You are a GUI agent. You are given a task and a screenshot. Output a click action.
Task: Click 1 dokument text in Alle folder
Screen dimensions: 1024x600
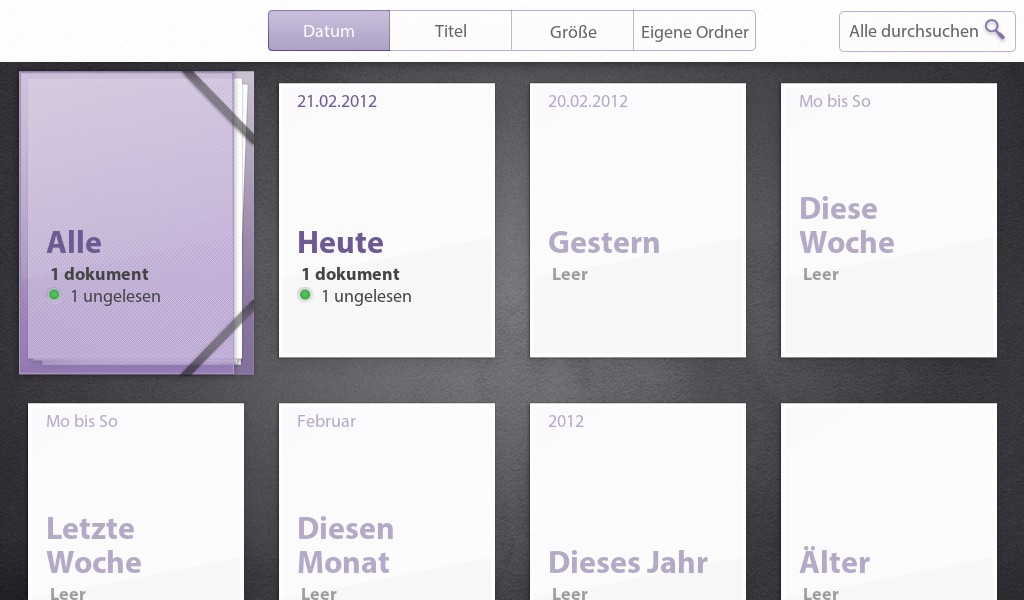tap(99, 274)
